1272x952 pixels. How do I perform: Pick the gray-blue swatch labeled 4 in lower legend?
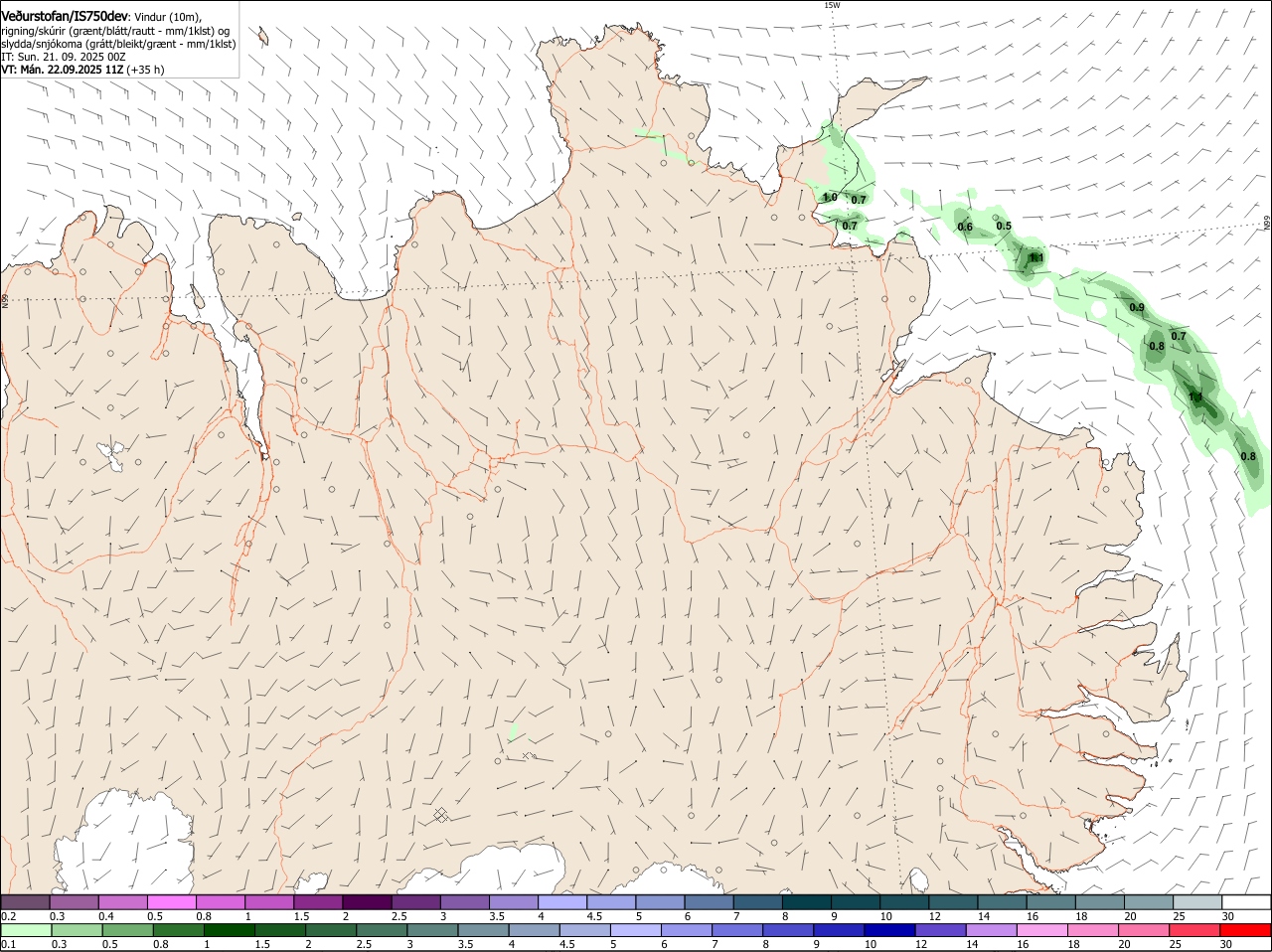534,930
